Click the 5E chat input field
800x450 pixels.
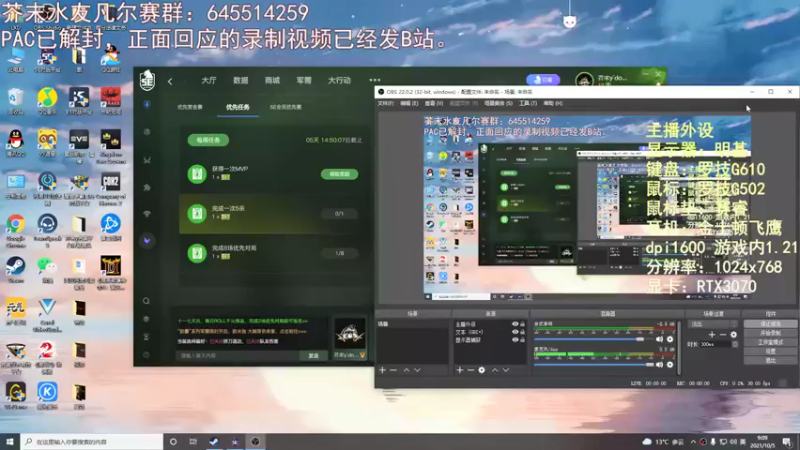[237, 356]
